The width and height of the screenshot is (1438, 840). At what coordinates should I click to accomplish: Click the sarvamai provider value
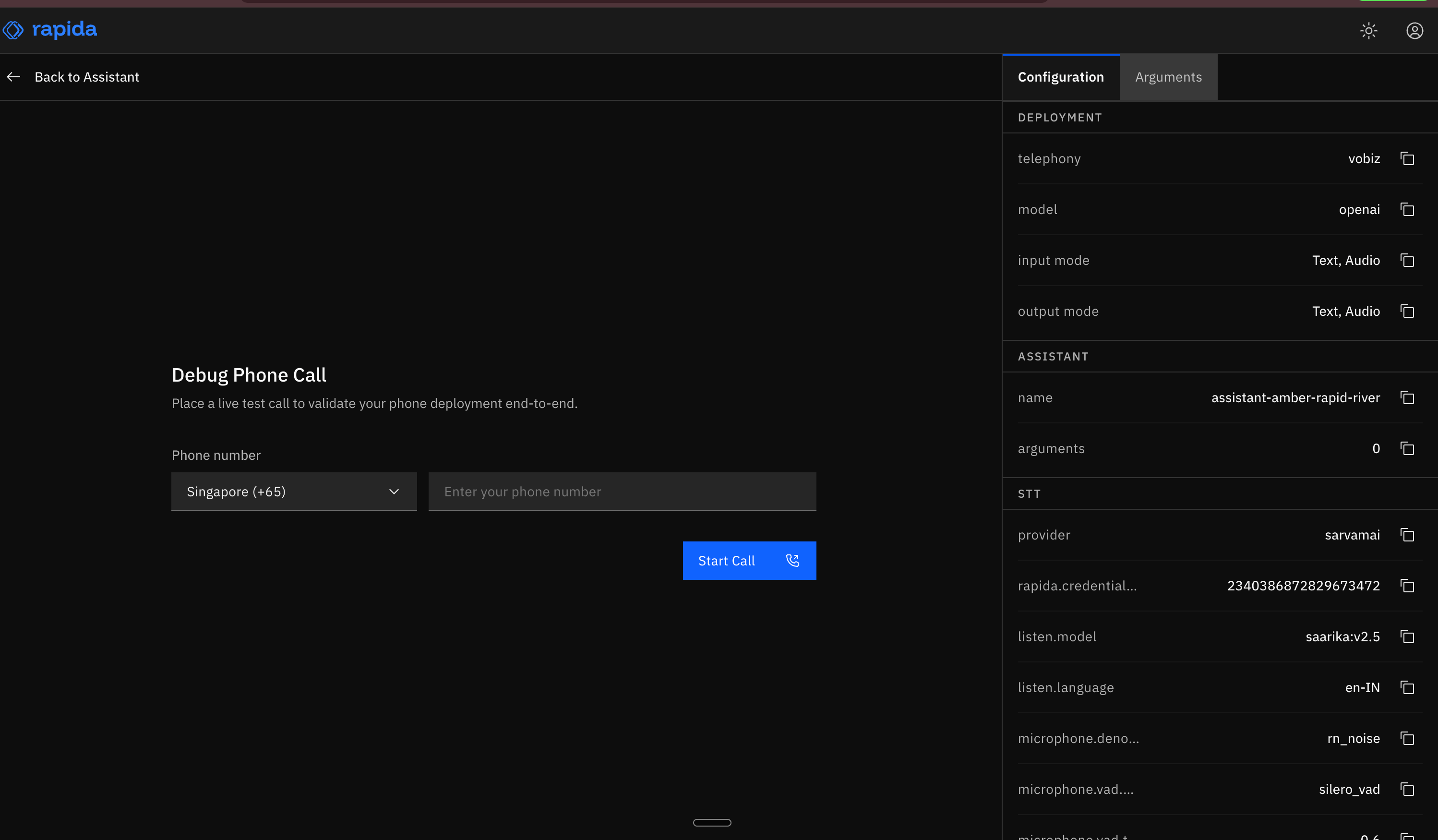pos(1353,535)
